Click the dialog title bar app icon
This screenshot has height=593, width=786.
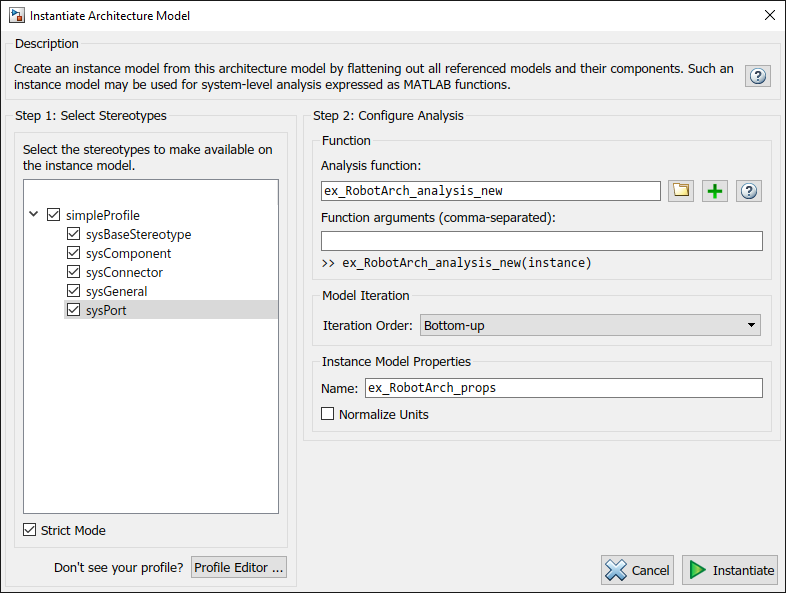click(x=16, y=16)
